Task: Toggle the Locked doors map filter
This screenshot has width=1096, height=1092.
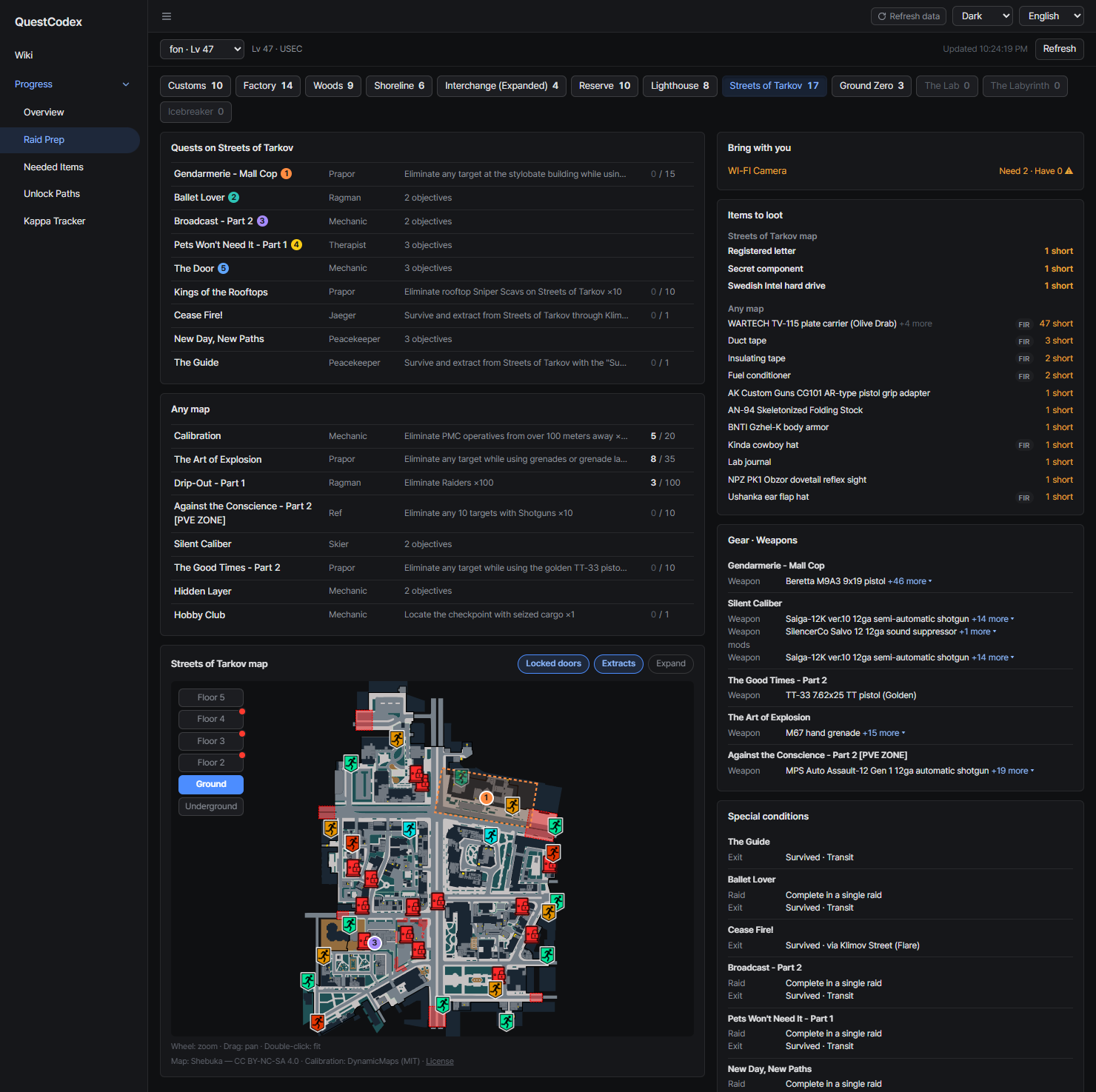Action: coord(553,664)
